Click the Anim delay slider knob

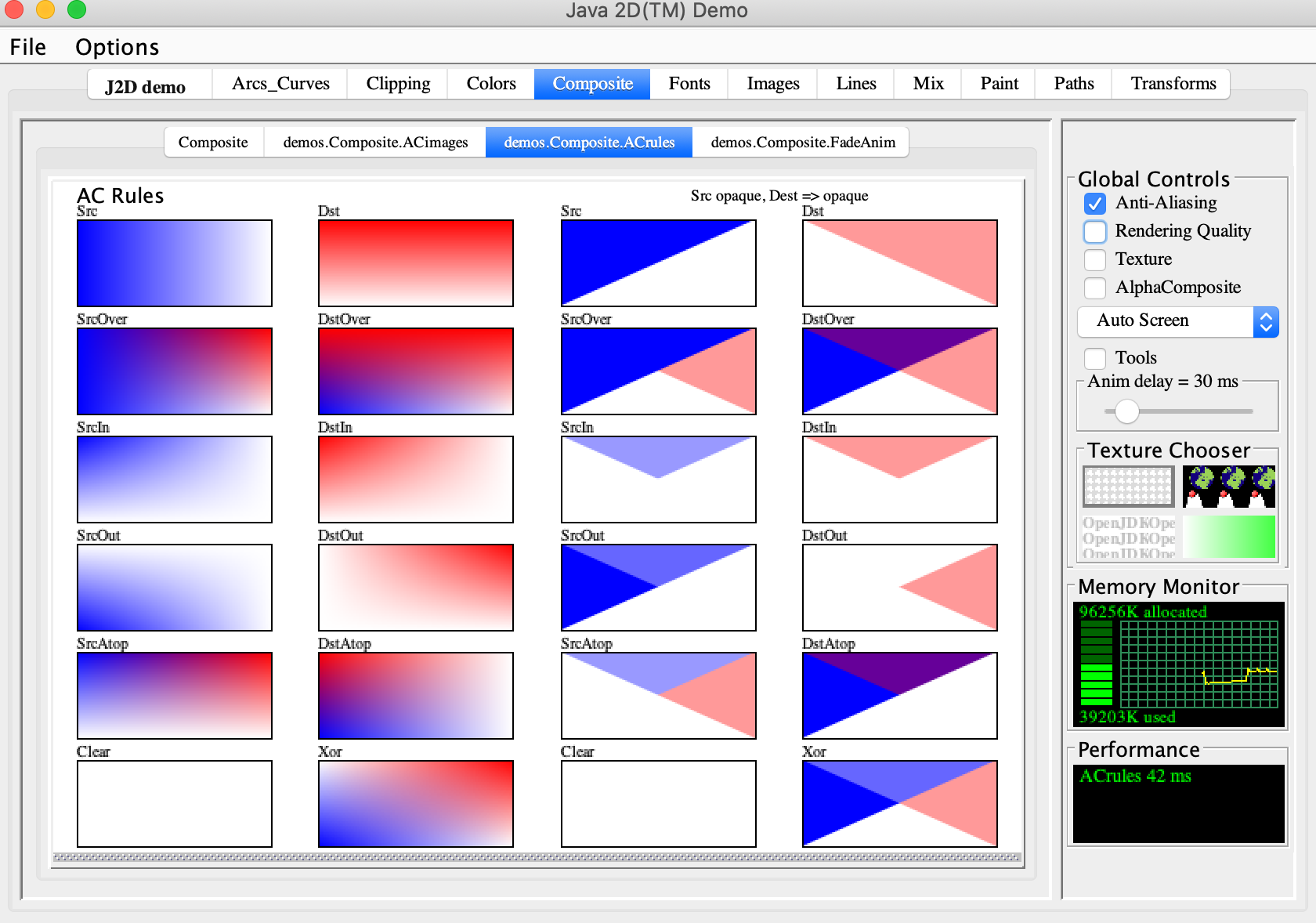coord(1126,411)
